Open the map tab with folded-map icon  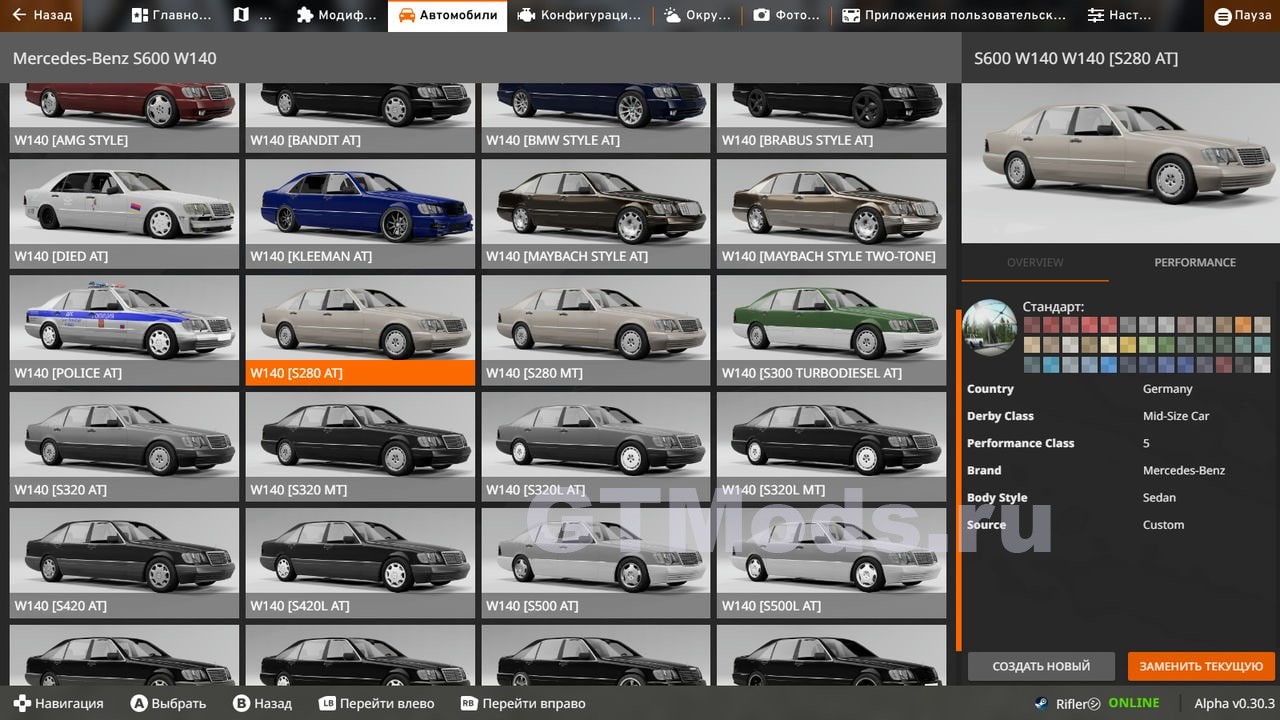tap(252, 16)
